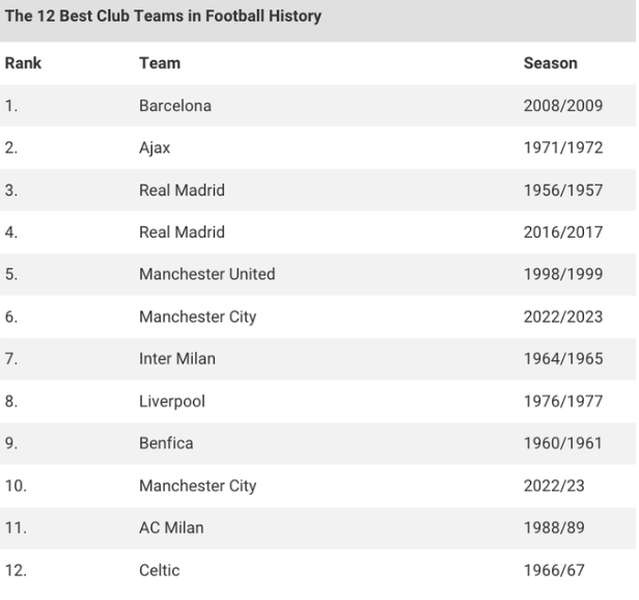Click the 2022/2023 season cell
The height and width of the screenshot is (600, 639).
[x=563, y=317]
